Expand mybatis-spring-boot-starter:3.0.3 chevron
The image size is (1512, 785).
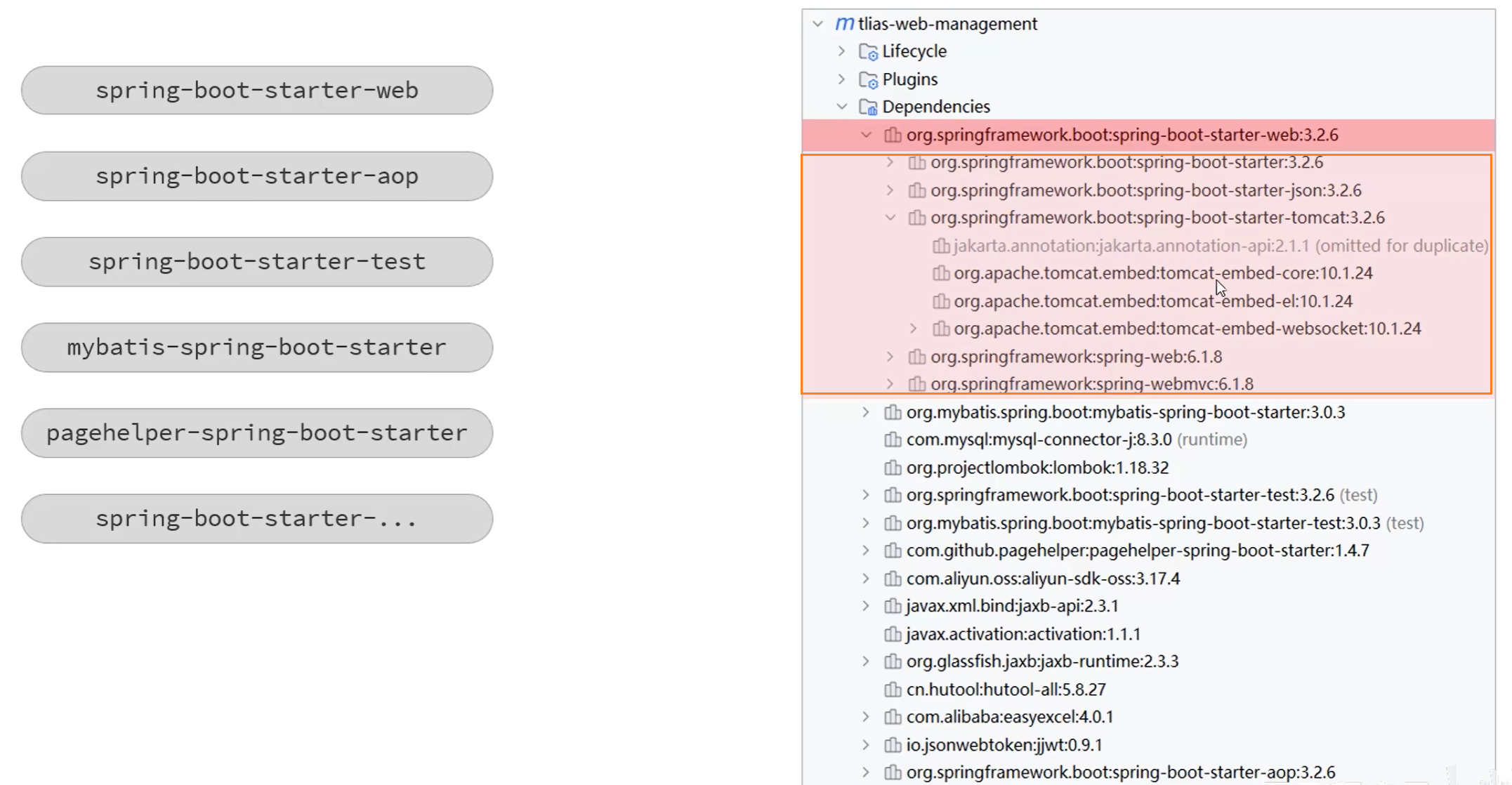[866, 412]
